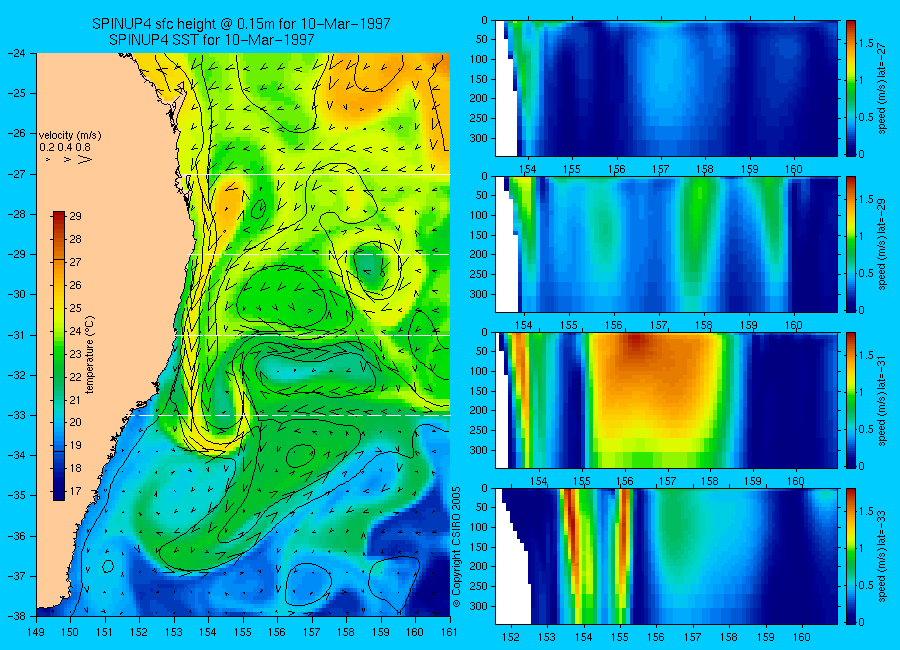Click the '17' tick on the temperature colorbar

click(x=75, y=491)
